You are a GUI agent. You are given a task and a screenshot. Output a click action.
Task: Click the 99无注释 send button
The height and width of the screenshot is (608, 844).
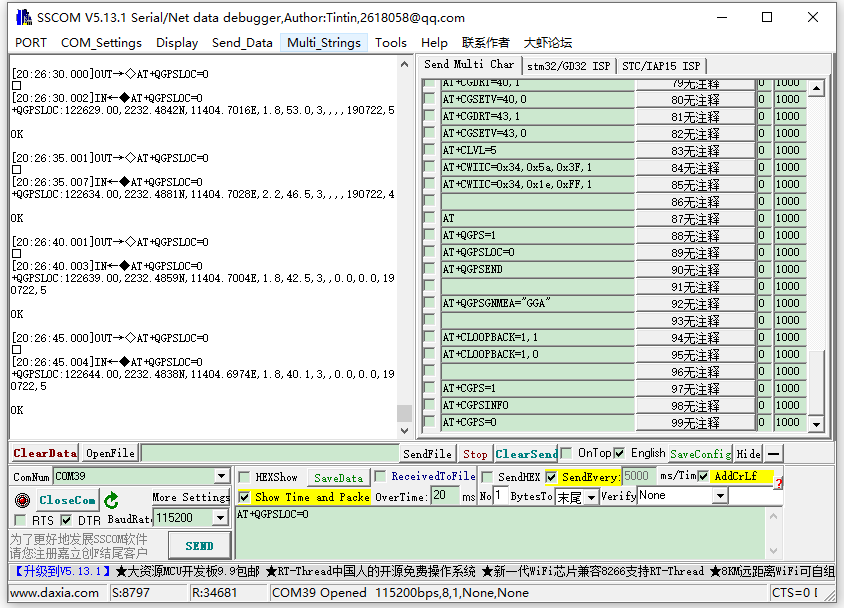click(x=695, y=423)
